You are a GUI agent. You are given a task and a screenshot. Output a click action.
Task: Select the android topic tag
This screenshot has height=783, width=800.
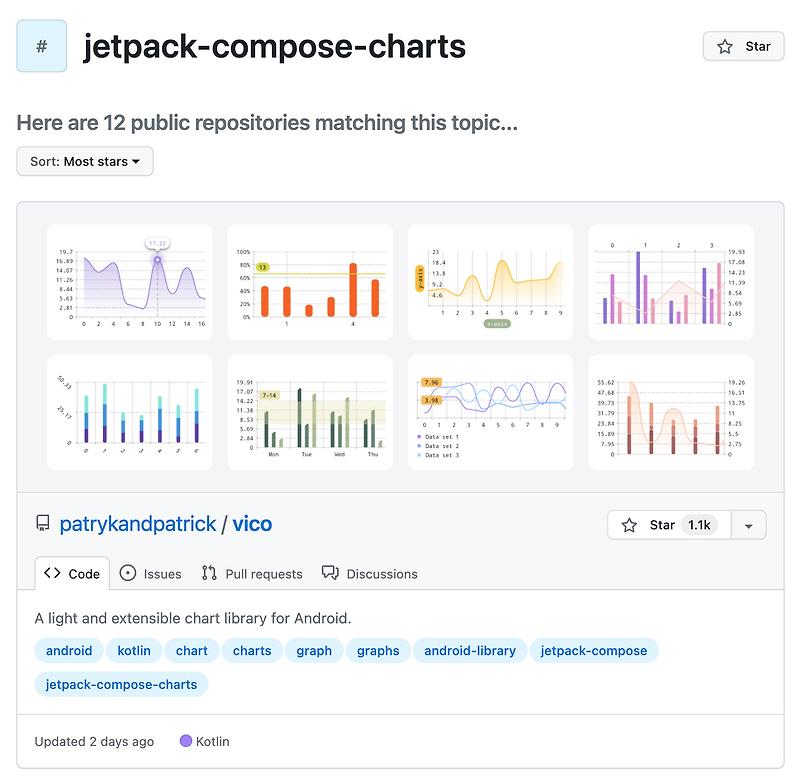point(68,650)
